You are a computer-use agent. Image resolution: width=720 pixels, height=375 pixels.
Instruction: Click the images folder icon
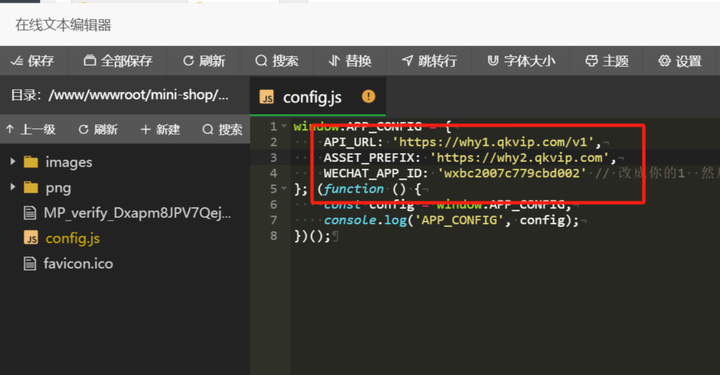click(x=31, y=162)
